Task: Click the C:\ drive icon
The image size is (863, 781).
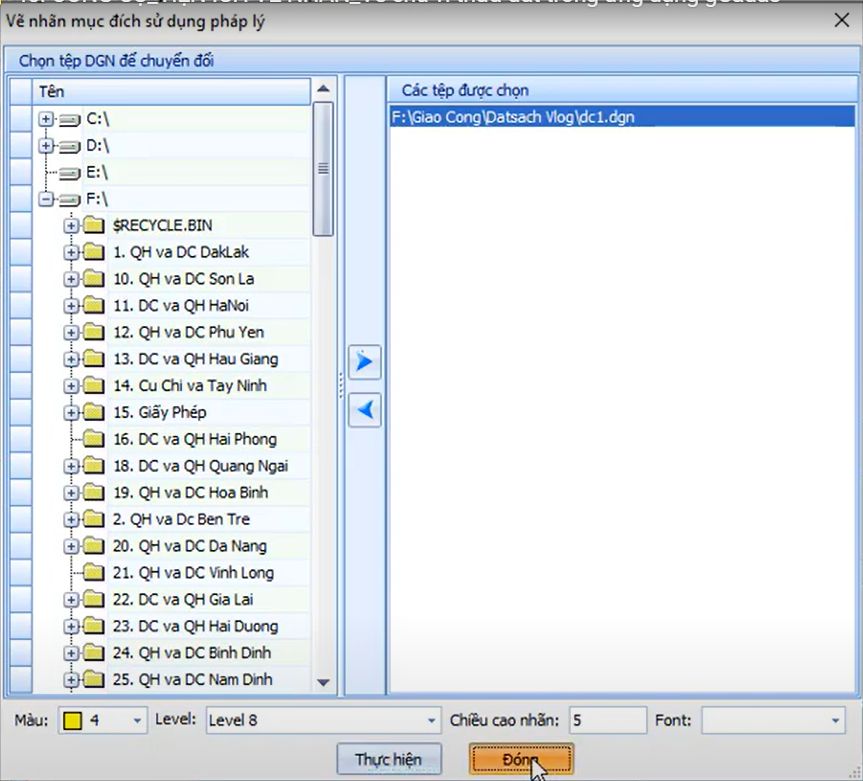Action: pyautogui.click(x=69, y=119)
